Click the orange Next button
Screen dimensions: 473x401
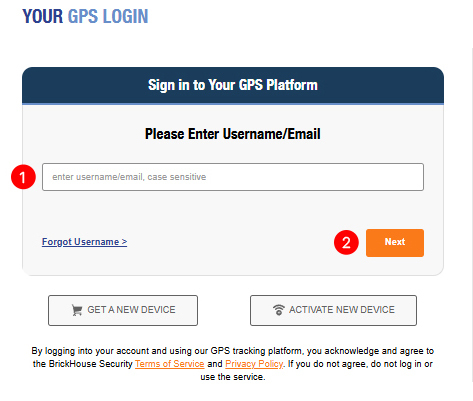tap(395, 243)
